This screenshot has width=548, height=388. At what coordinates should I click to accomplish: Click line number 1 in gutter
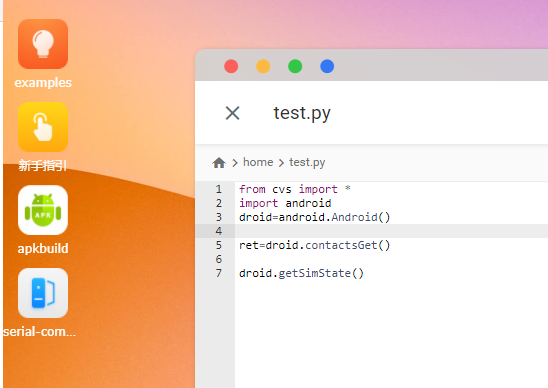(219, 189)
